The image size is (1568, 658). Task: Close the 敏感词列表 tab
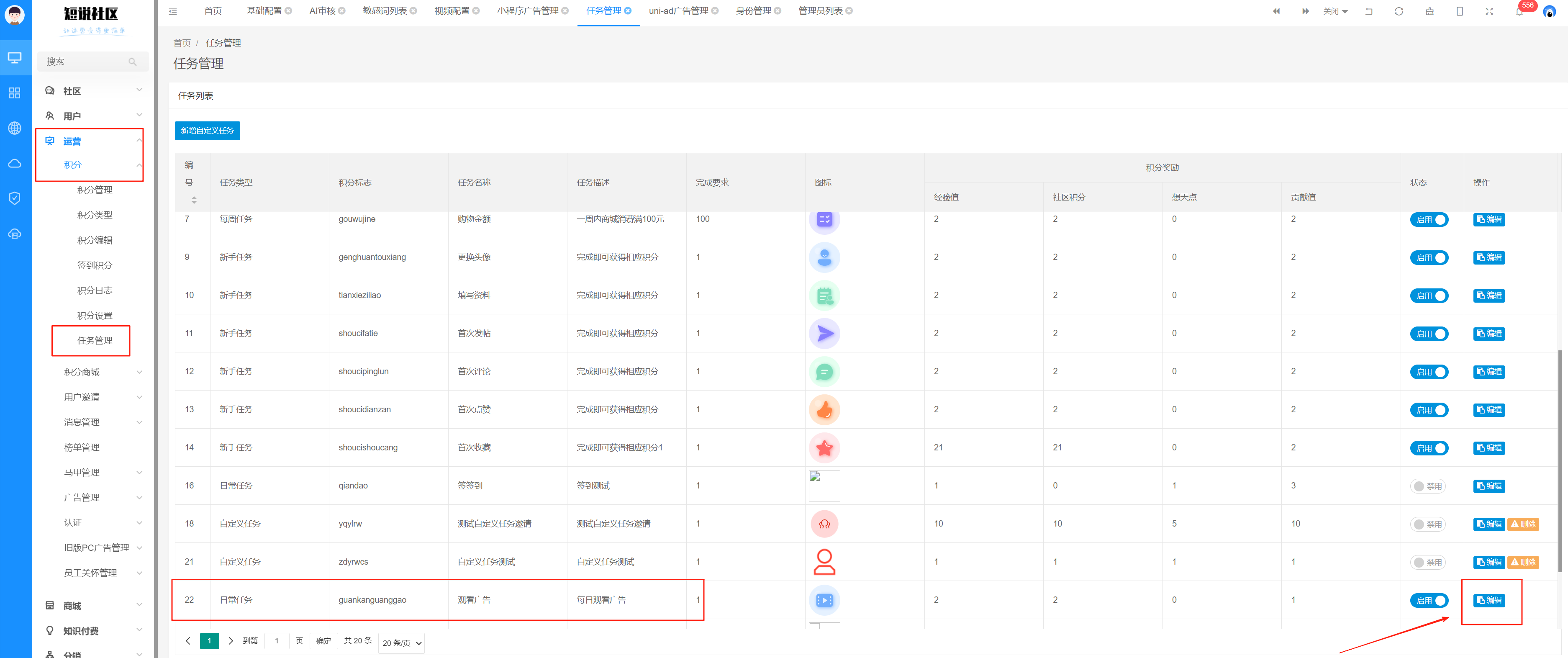413,11
